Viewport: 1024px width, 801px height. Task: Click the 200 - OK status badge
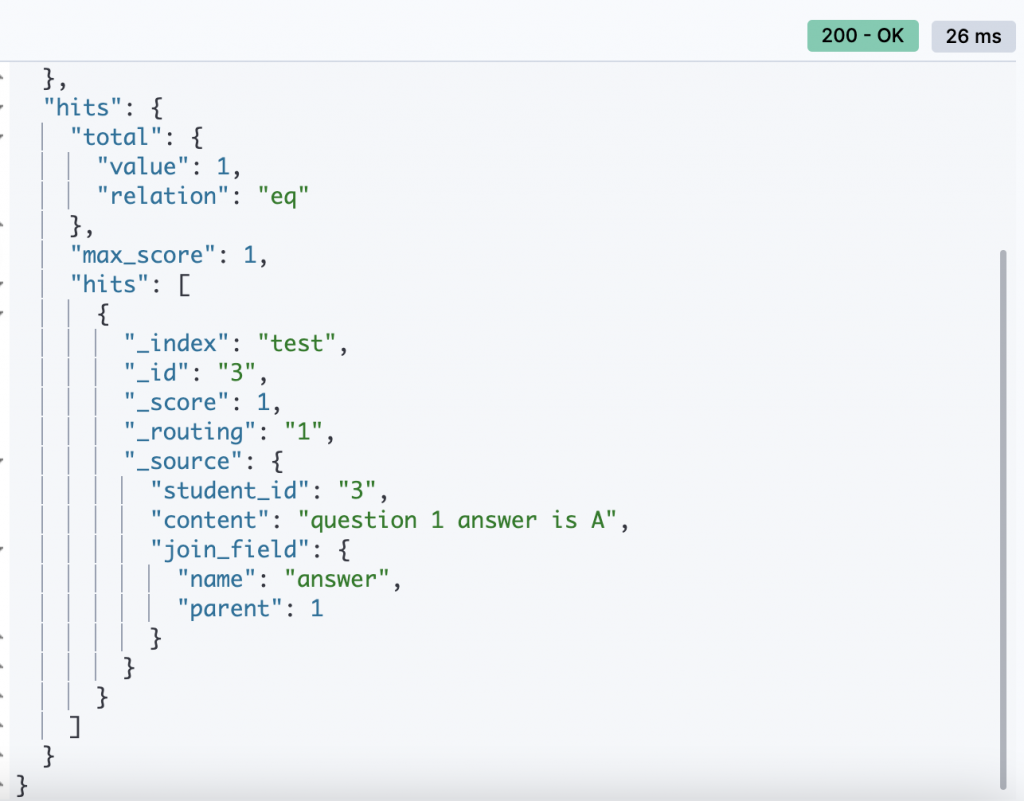pos(863,36)
